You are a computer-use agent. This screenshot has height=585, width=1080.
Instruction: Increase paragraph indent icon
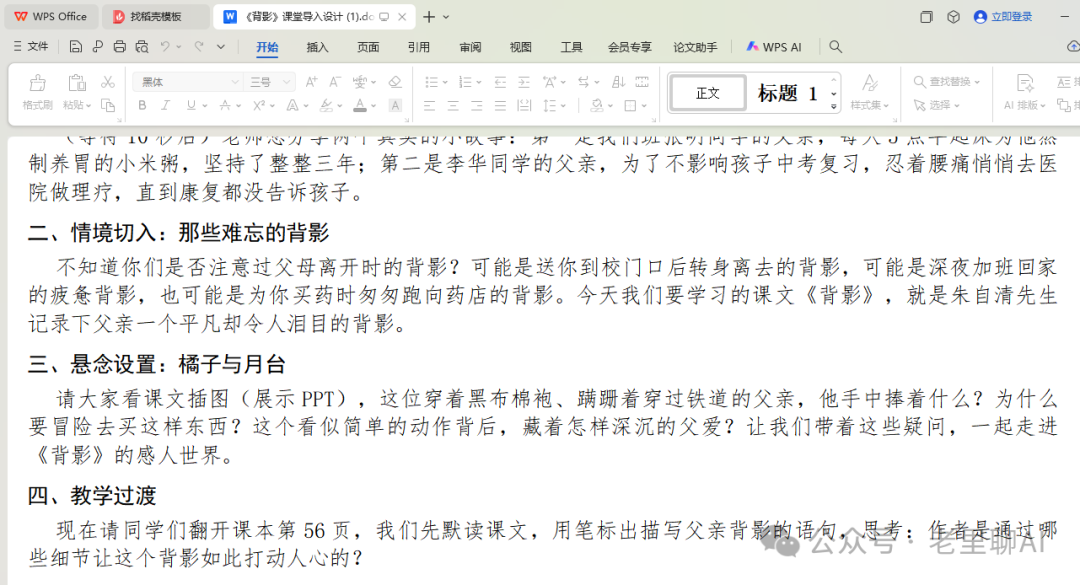(524, 82)
